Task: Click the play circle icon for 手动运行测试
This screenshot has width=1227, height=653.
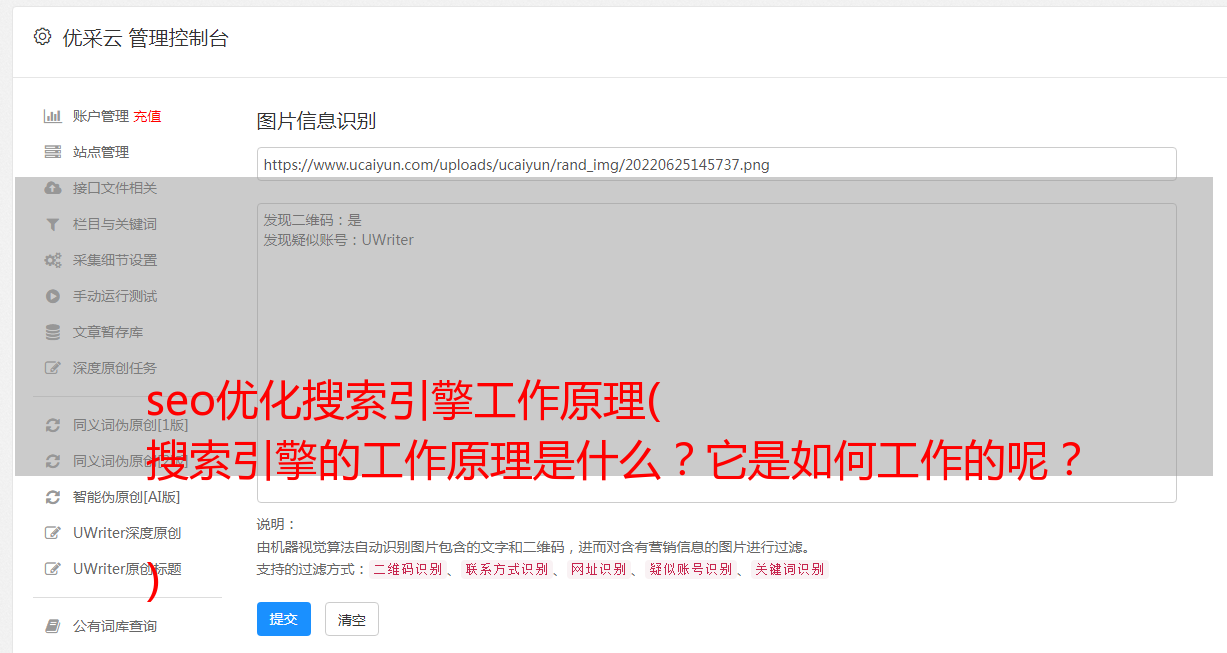Action: pyautogui.click(x=53, y=296)
